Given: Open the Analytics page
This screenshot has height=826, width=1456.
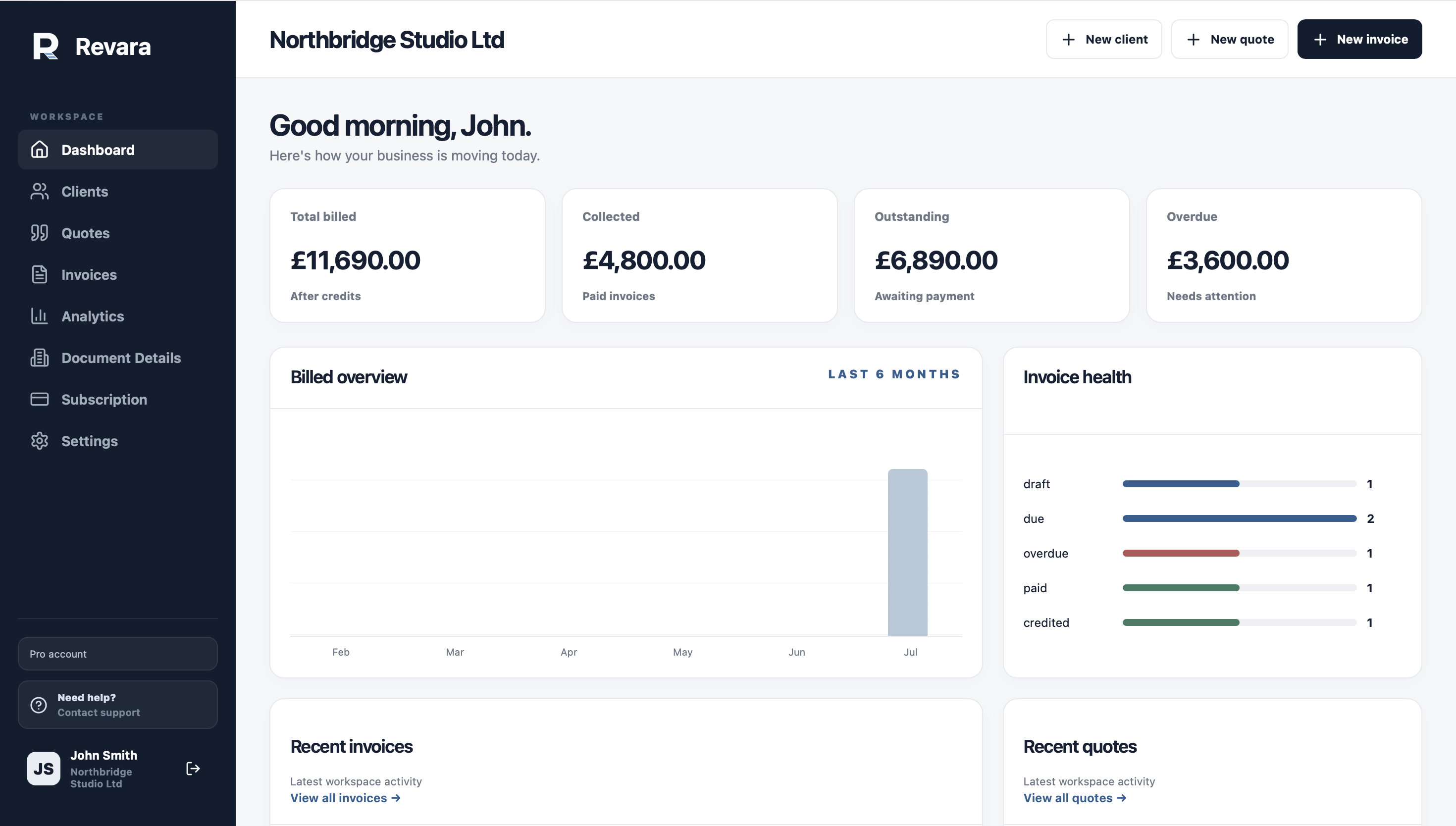Looking at the screenshot, I should [117, 316].
